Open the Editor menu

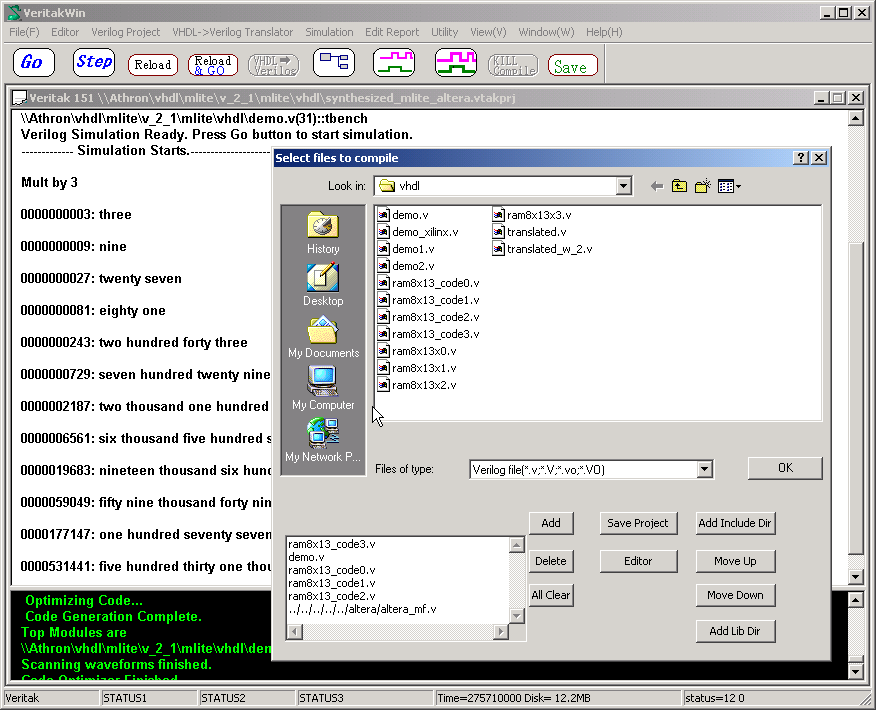point(65,32)
